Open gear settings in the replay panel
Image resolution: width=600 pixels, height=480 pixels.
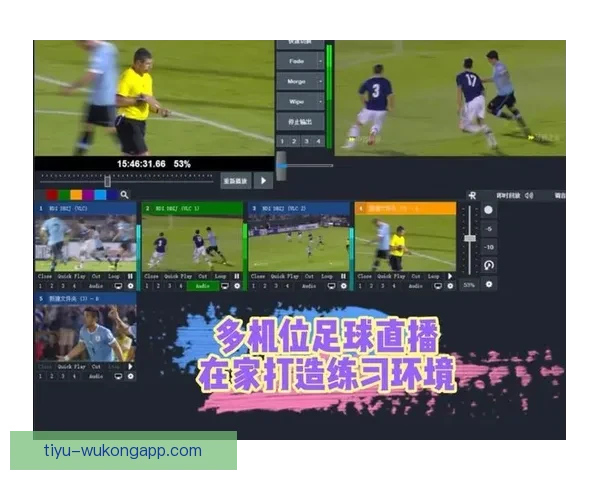489,285
